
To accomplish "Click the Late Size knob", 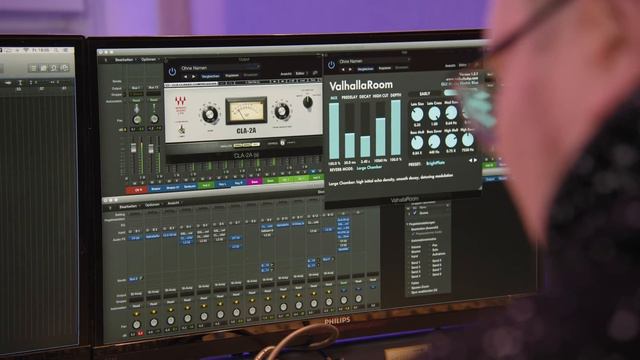I will tap(417, 115).
